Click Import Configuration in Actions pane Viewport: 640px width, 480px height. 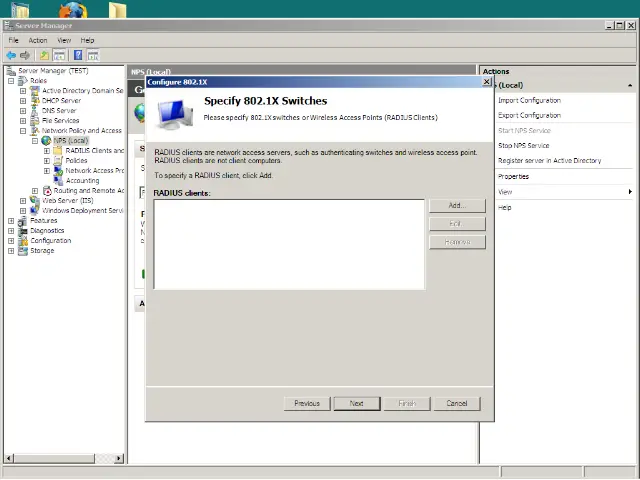529,100
